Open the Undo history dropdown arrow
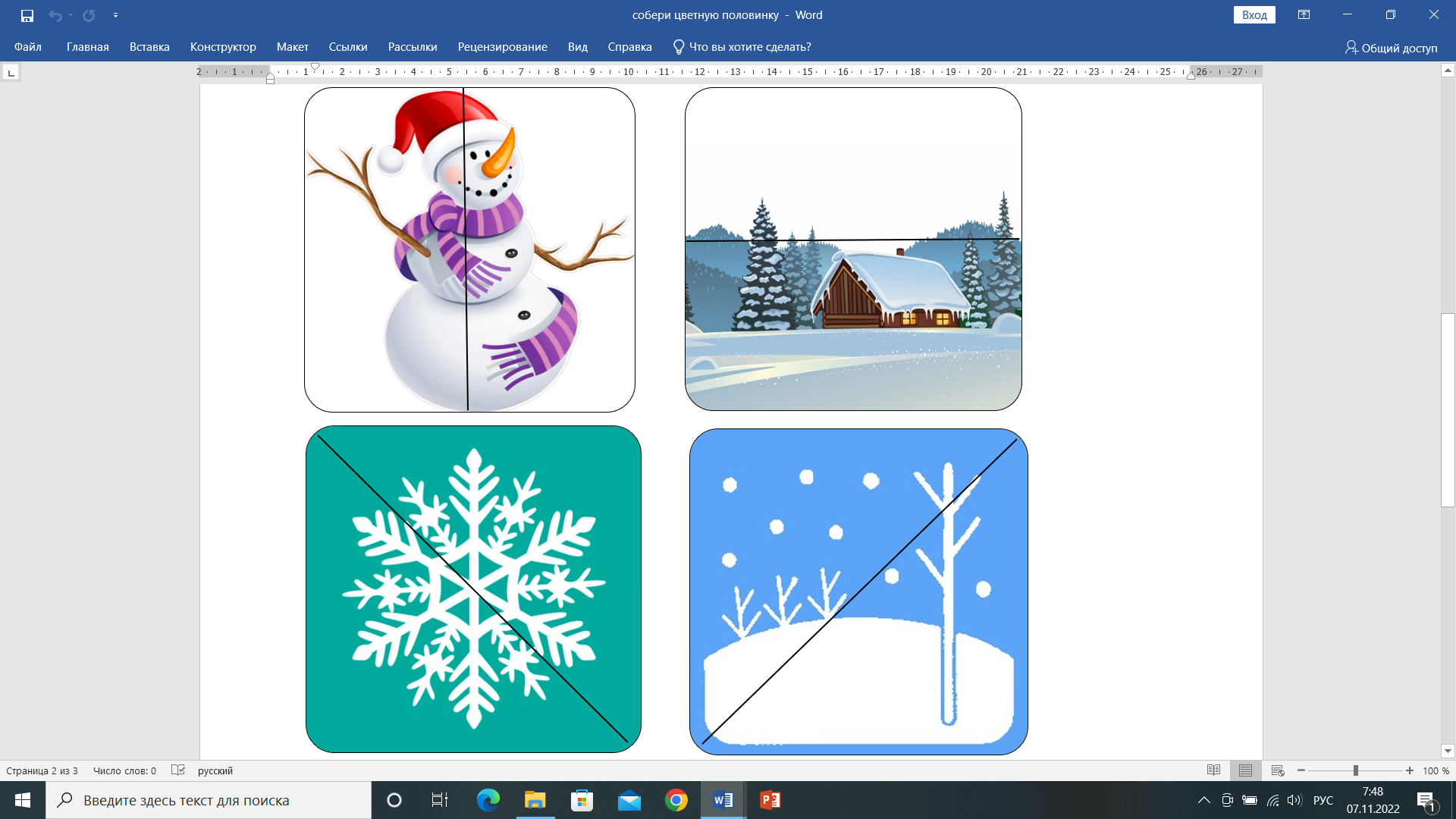This screenshot has height=819, width=1456. (x=71, y=15)
